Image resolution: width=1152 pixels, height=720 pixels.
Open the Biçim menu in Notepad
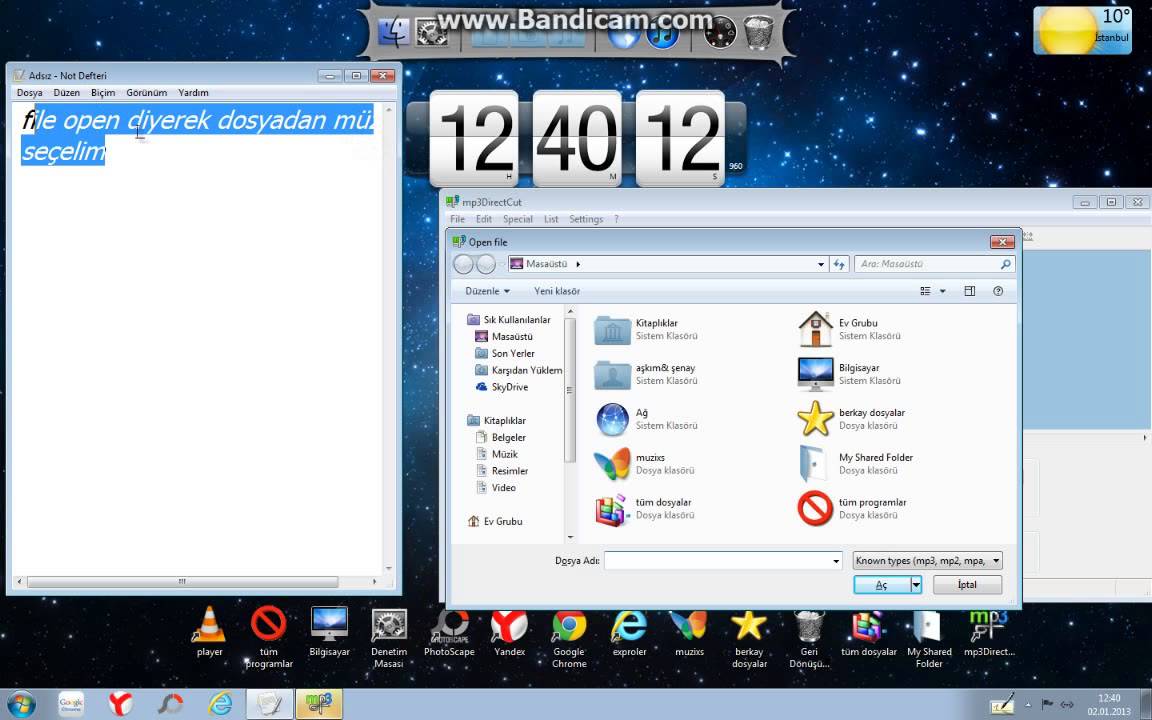(103, 93)
